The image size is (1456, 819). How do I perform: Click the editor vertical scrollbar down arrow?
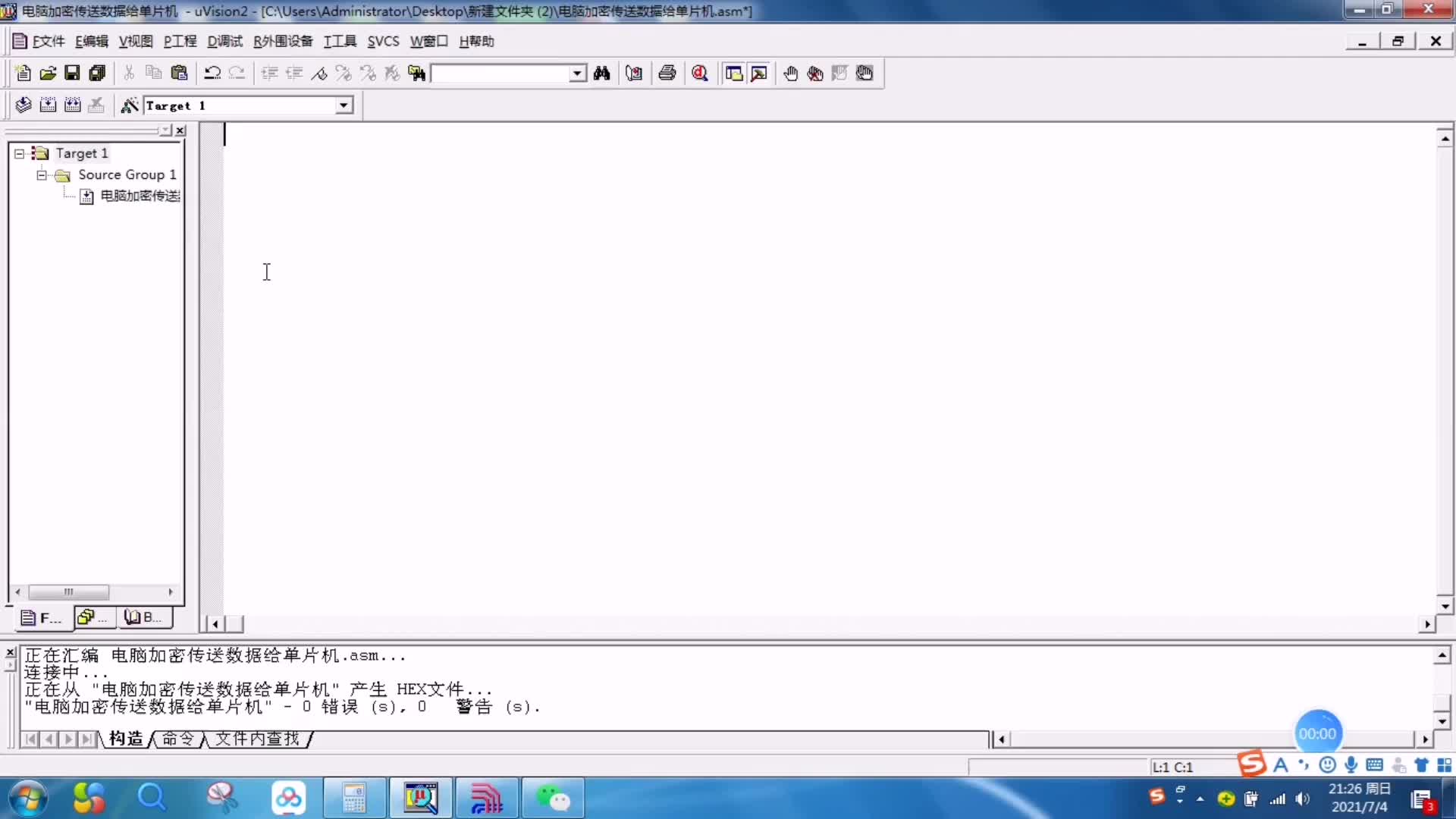tap(1445, 606)
